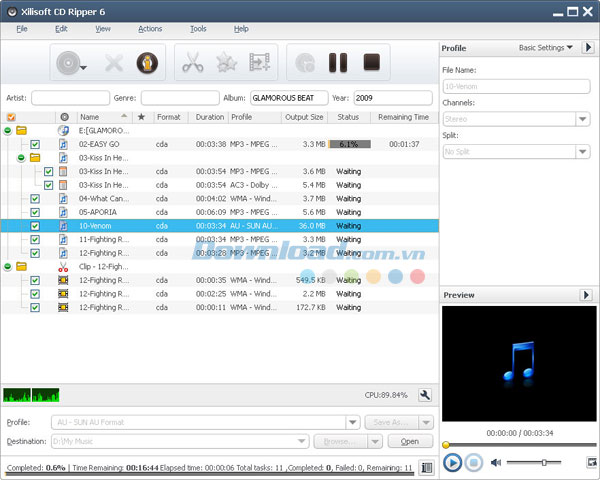Click the CD disc load toolbar icon

[70, 63]
